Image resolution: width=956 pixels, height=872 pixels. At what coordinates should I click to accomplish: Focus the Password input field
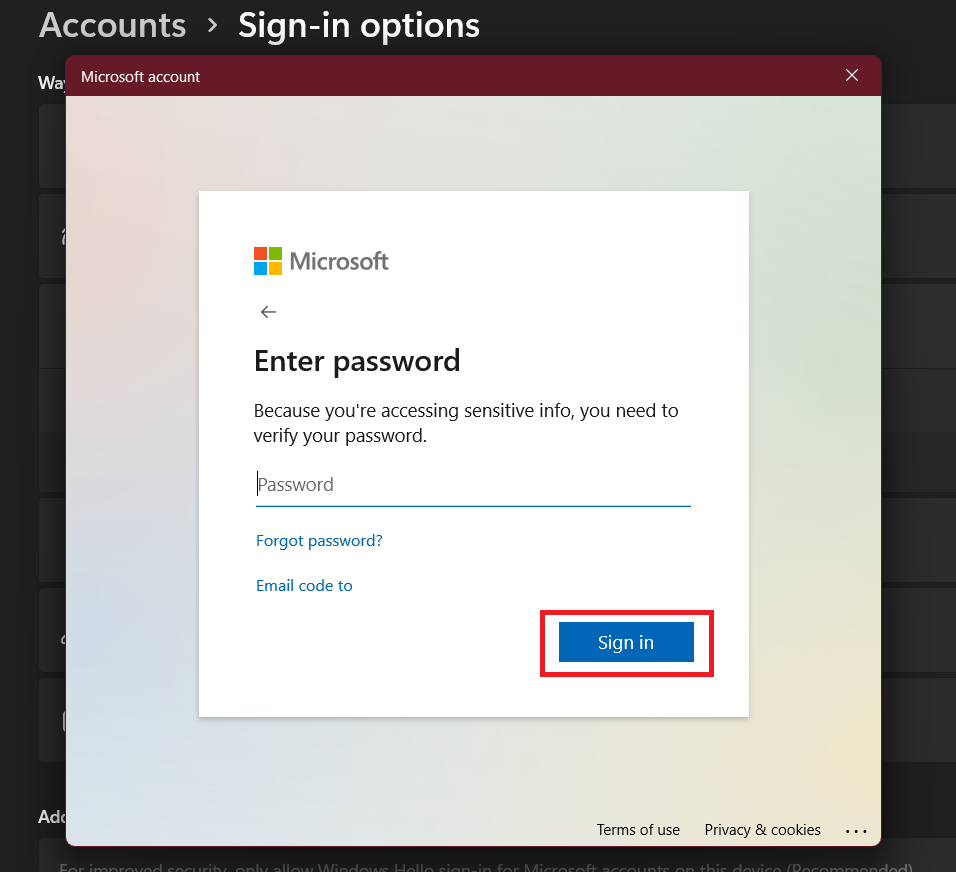coord(472,485)
